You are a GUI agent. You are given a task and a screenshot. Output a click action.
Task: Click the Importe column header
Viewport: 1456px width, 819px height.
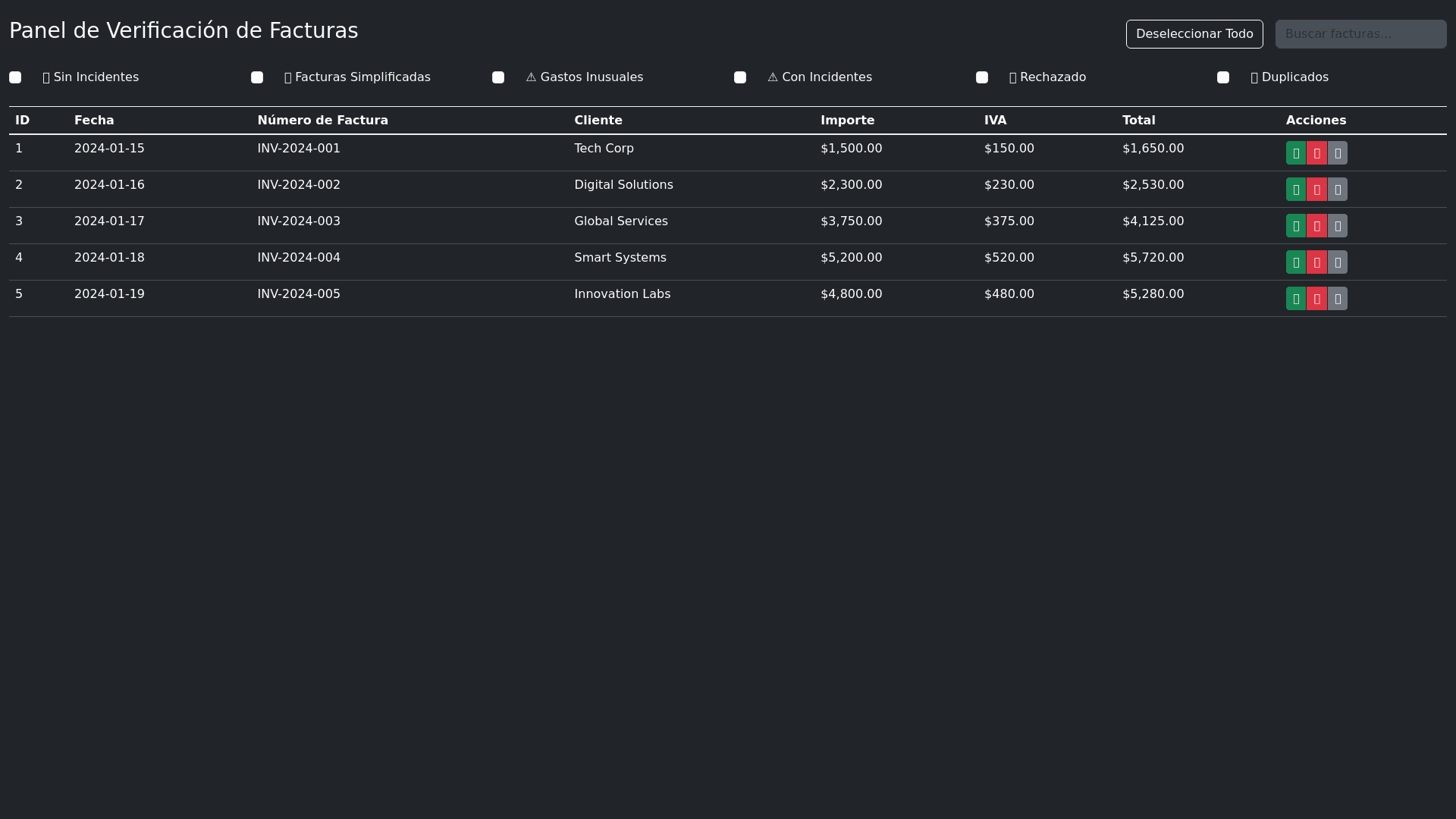click(847, 121)
